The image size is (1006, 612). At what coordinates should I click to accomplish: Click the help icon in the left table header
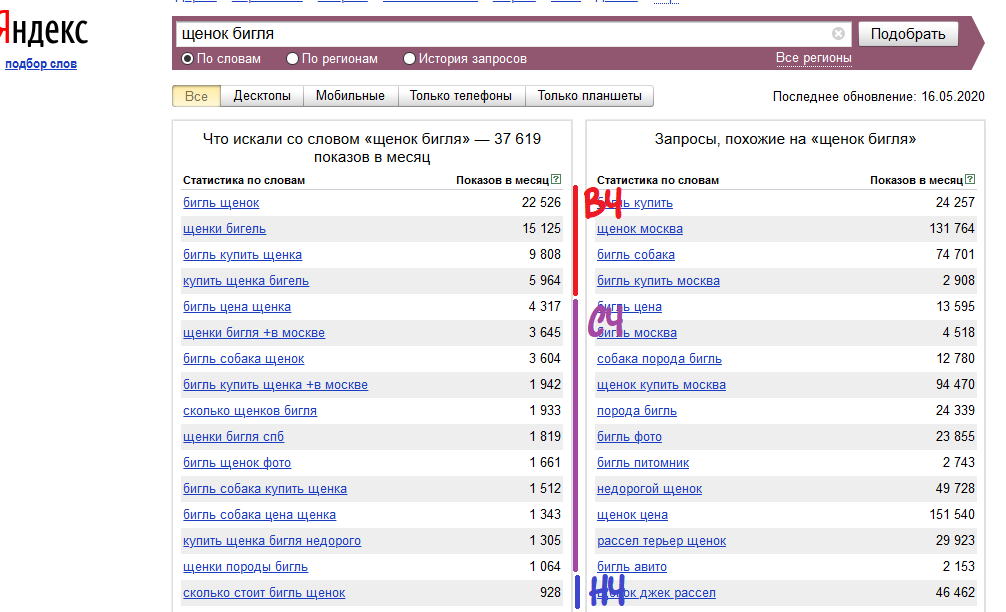pos(556,180)
